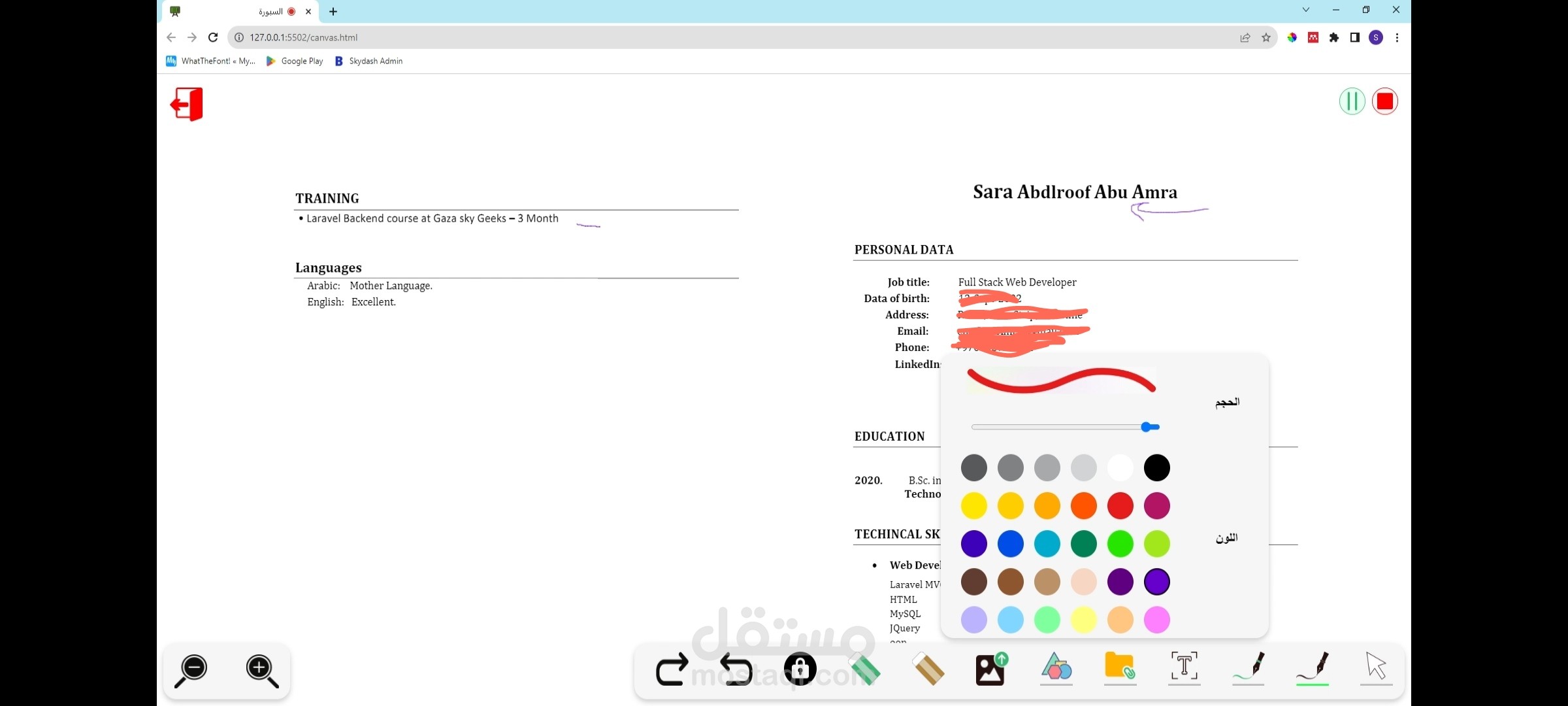
Task: Pick the black color swatch
Action: click(1156, 467)
